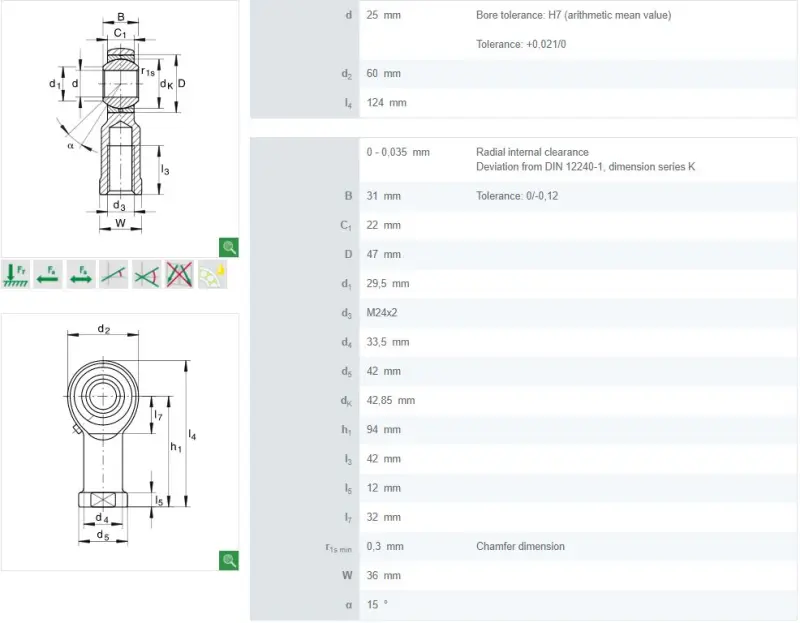Select the l4 124 mm row

click(x=523, y=103)
